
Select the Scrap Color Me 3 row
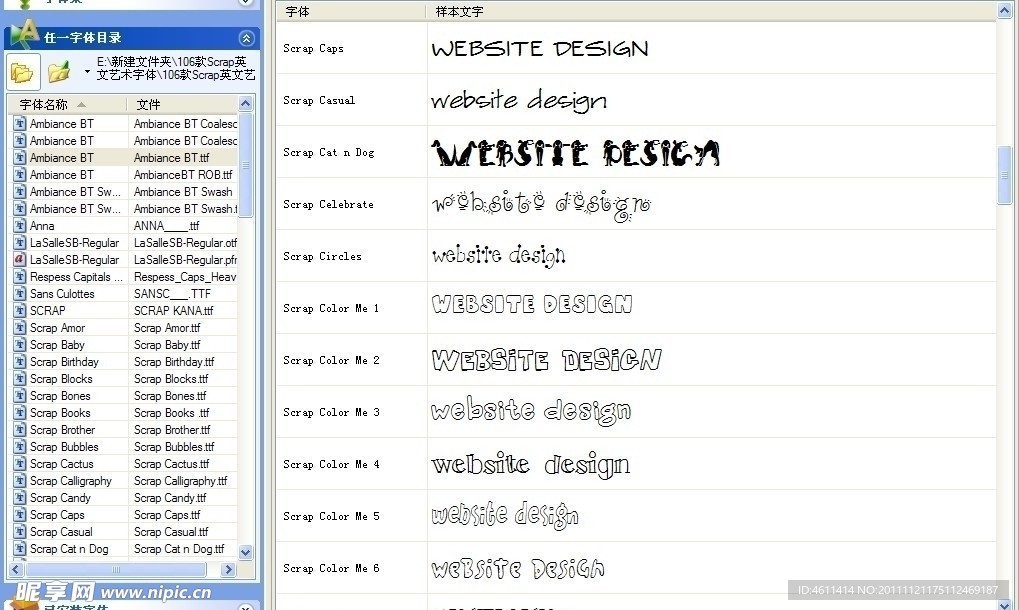[636, 412]
